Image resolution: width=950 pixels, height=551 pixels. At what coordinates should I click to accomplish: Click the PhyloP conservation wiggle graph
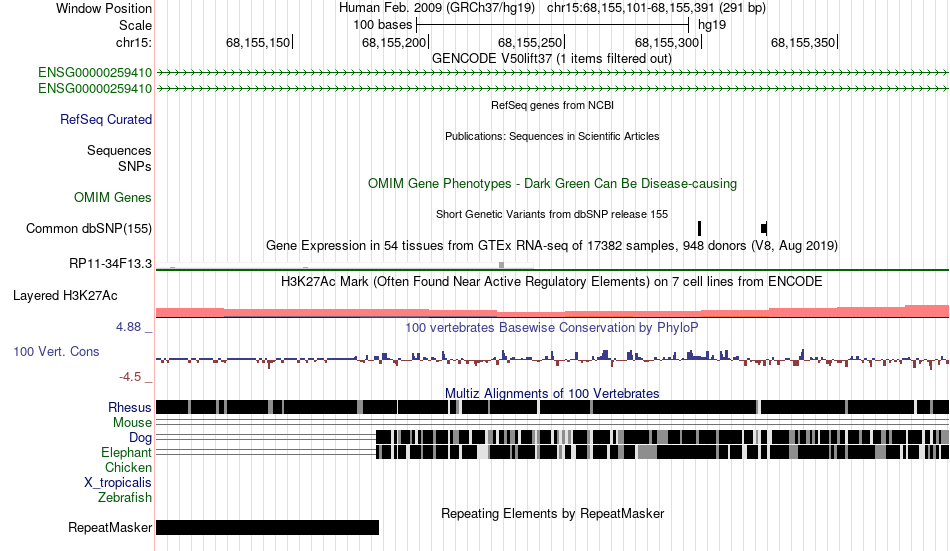click(553, 359)
